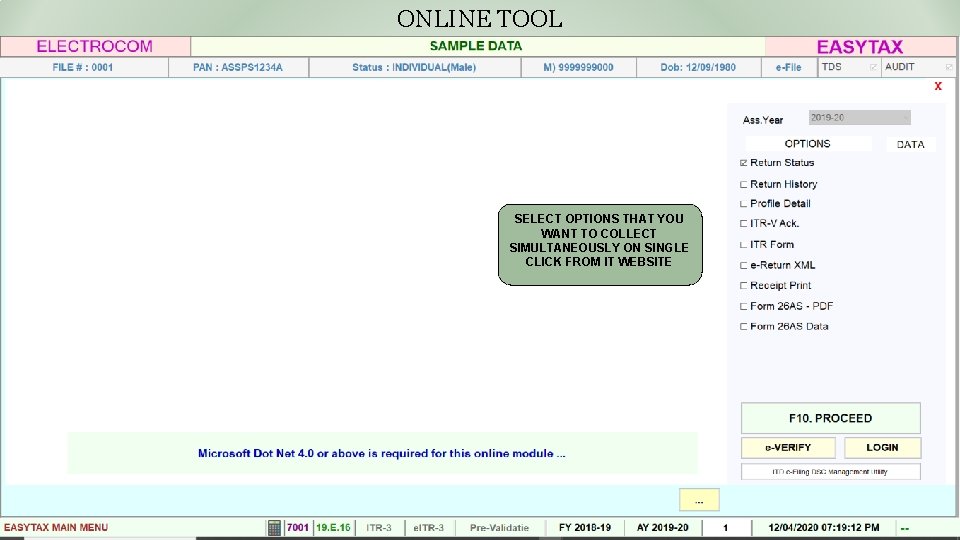Screen dimensions: 960x540
Task: Click the ELECTROCOM label
Action: 95,47
